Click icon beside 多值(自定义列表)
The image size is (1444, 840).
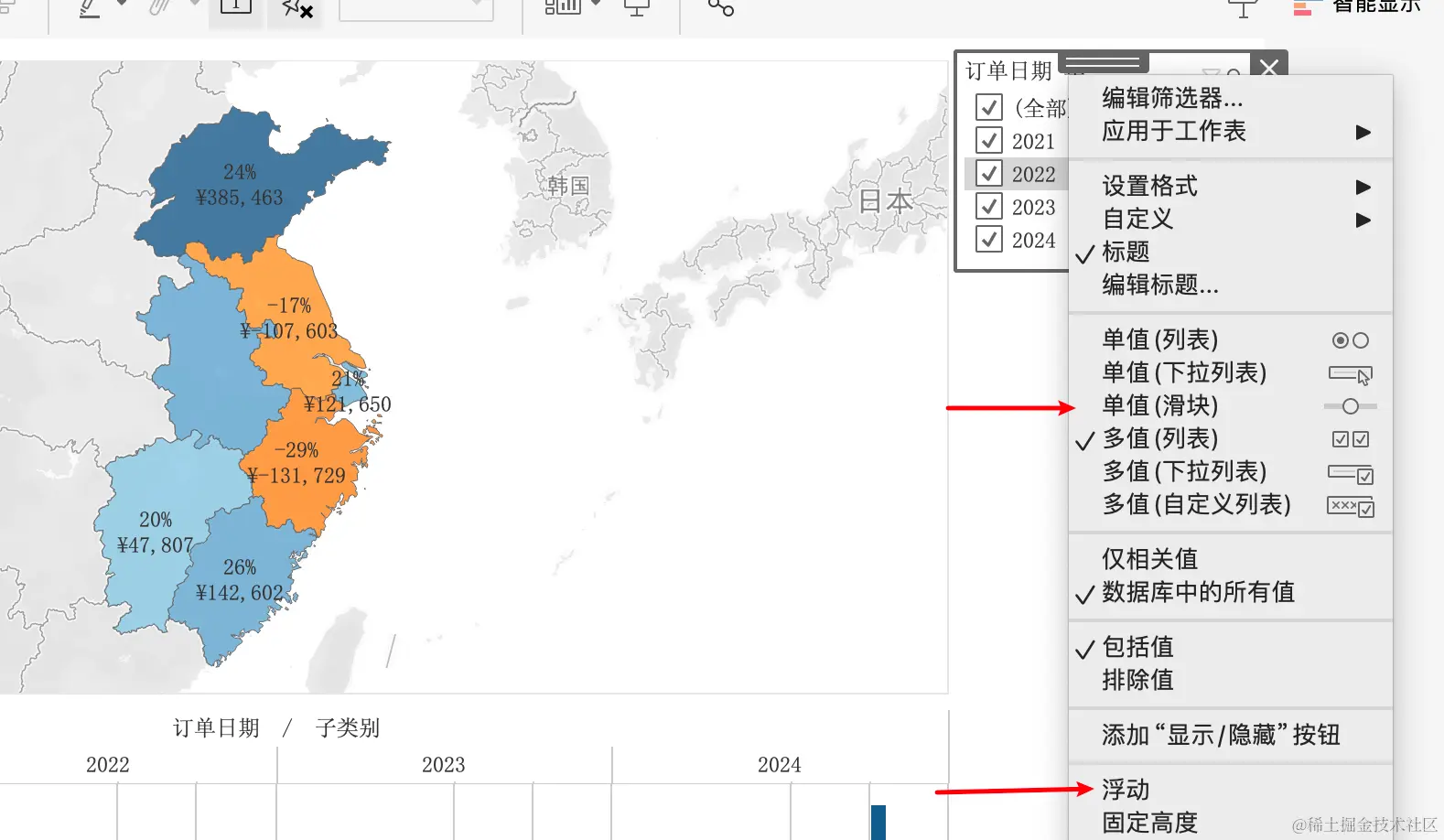(1351, 506)
